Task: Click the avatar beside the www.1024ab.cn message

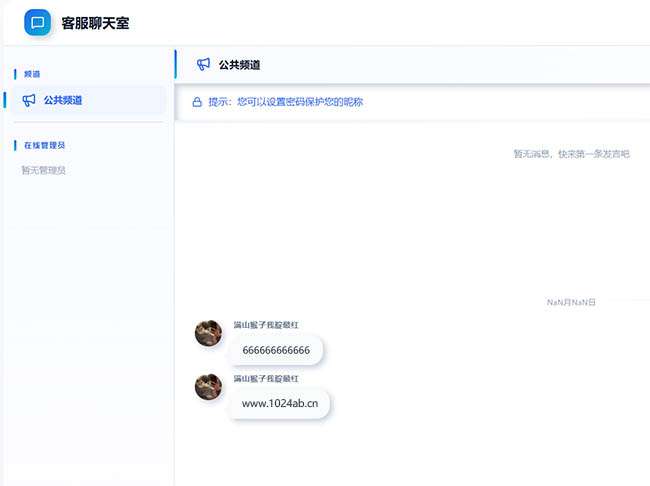Action: pyautogui.click(x=209, y=387)
